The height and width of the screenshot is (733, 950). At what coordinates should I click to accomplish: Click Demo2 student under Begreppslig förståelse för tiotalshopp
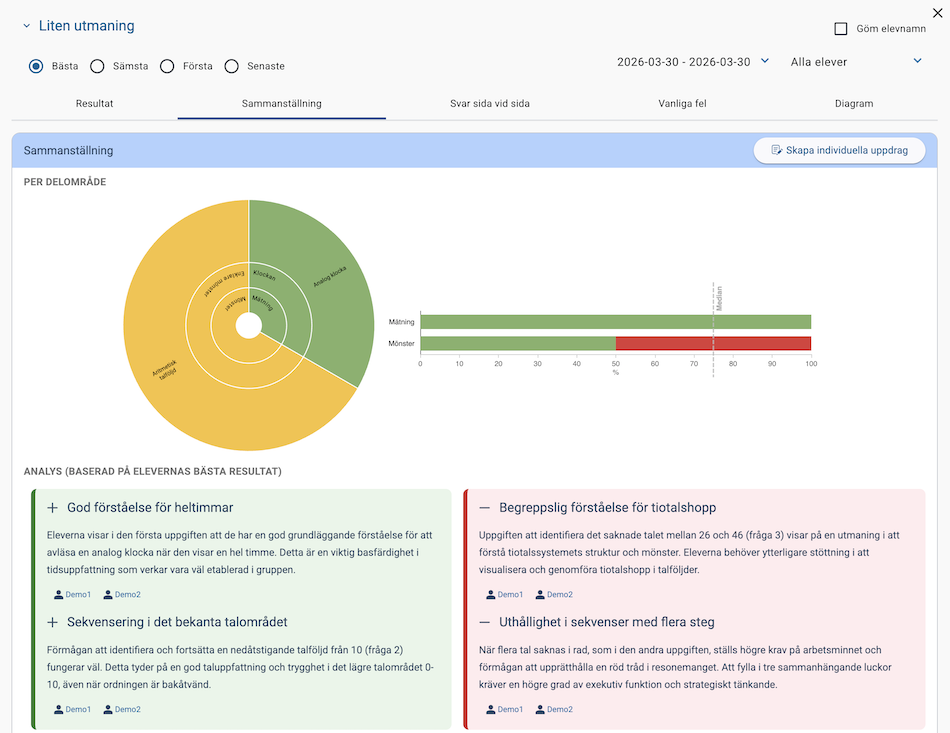coord(553,595)
